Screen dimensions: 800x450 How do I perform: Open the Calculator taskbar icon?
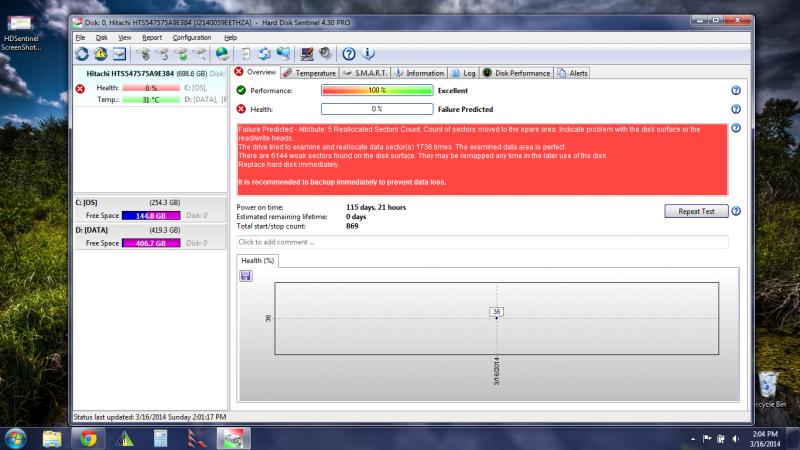click(160, 438)
